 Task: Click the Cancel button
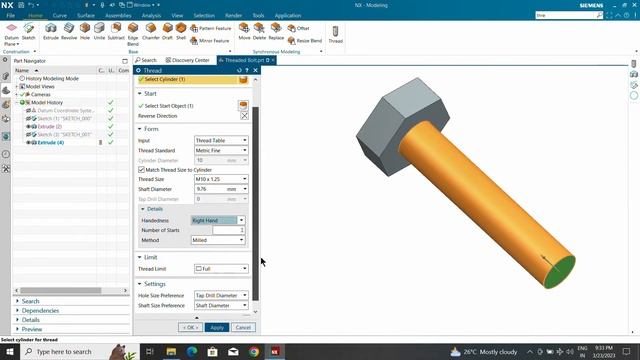(x=243, y=327)
